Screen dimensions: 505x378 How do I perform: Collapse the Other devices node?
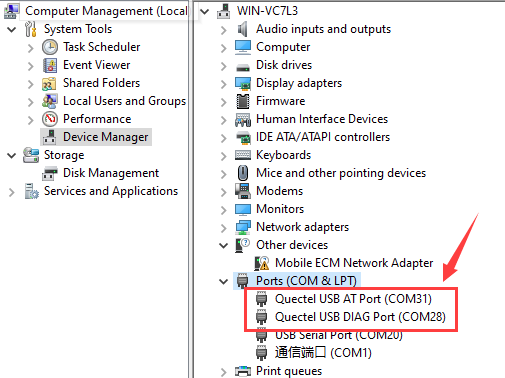pyautogui.click(x=223, y=245)
